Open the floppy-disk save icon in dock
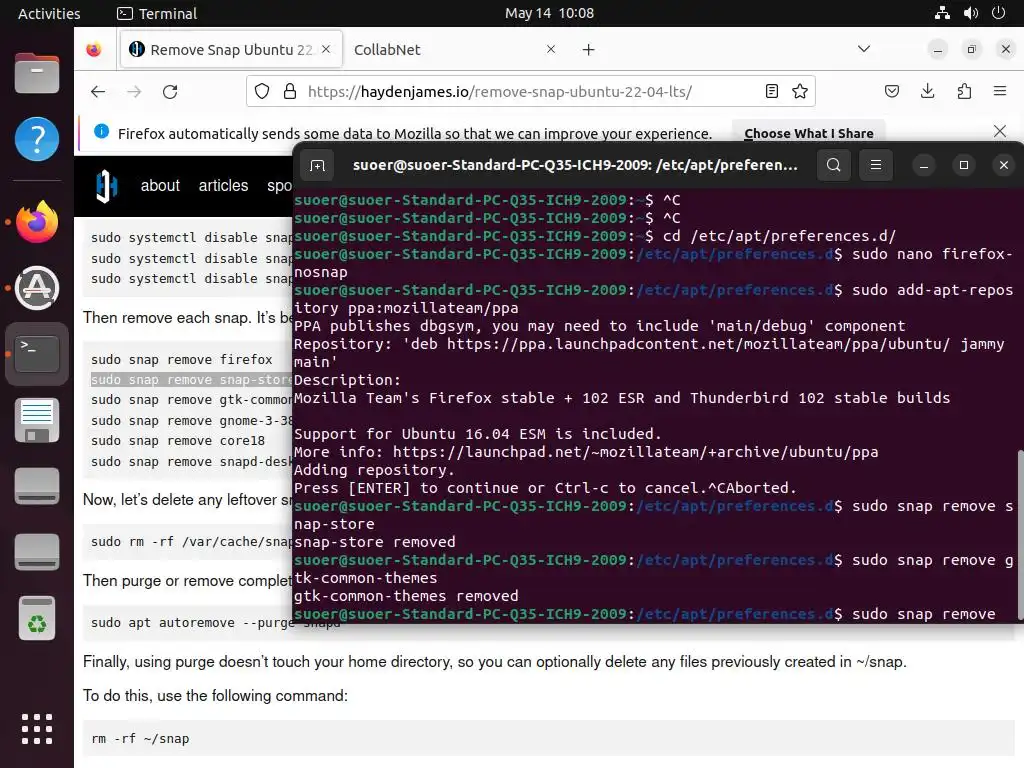The width and height of the screenshot is (1024, 768). pos(37,420)
